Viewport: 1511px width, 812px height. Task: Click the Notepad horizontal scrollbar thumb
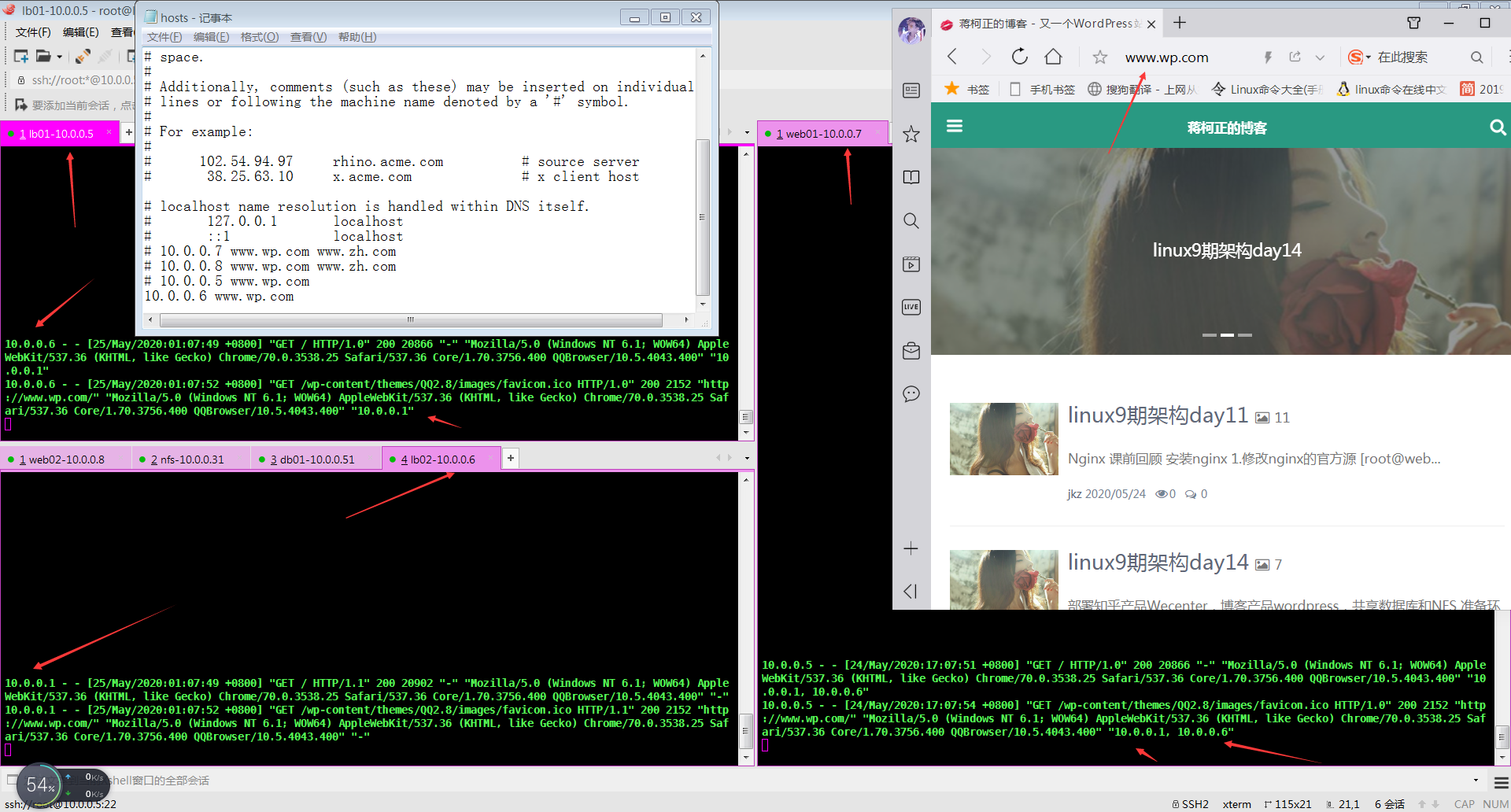pyautogui.click(x=411, y=320)
